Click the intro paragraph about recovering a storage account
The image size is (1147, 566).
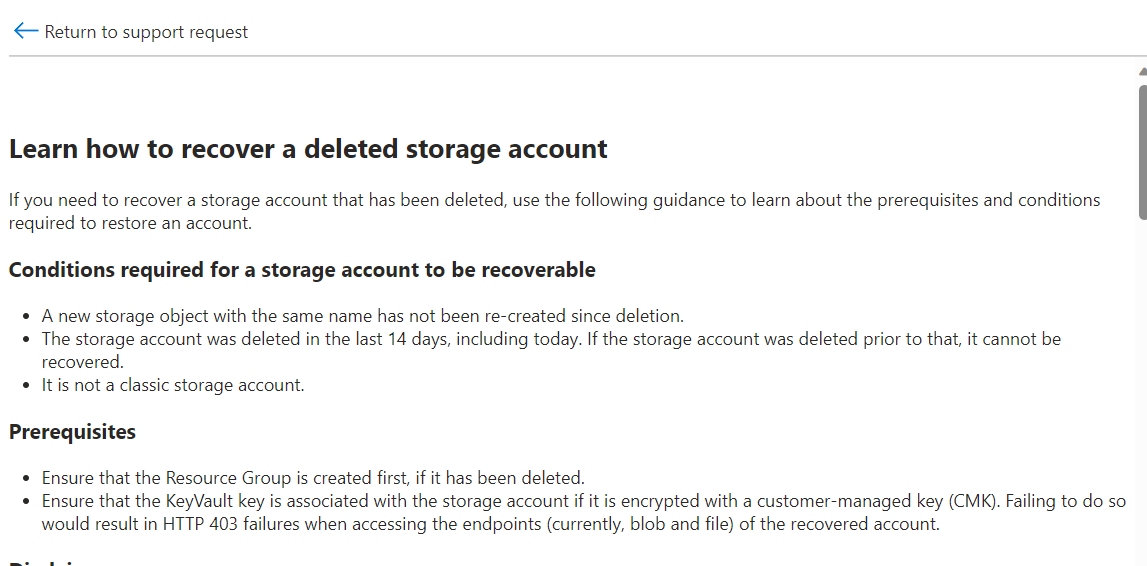[554, 211]
